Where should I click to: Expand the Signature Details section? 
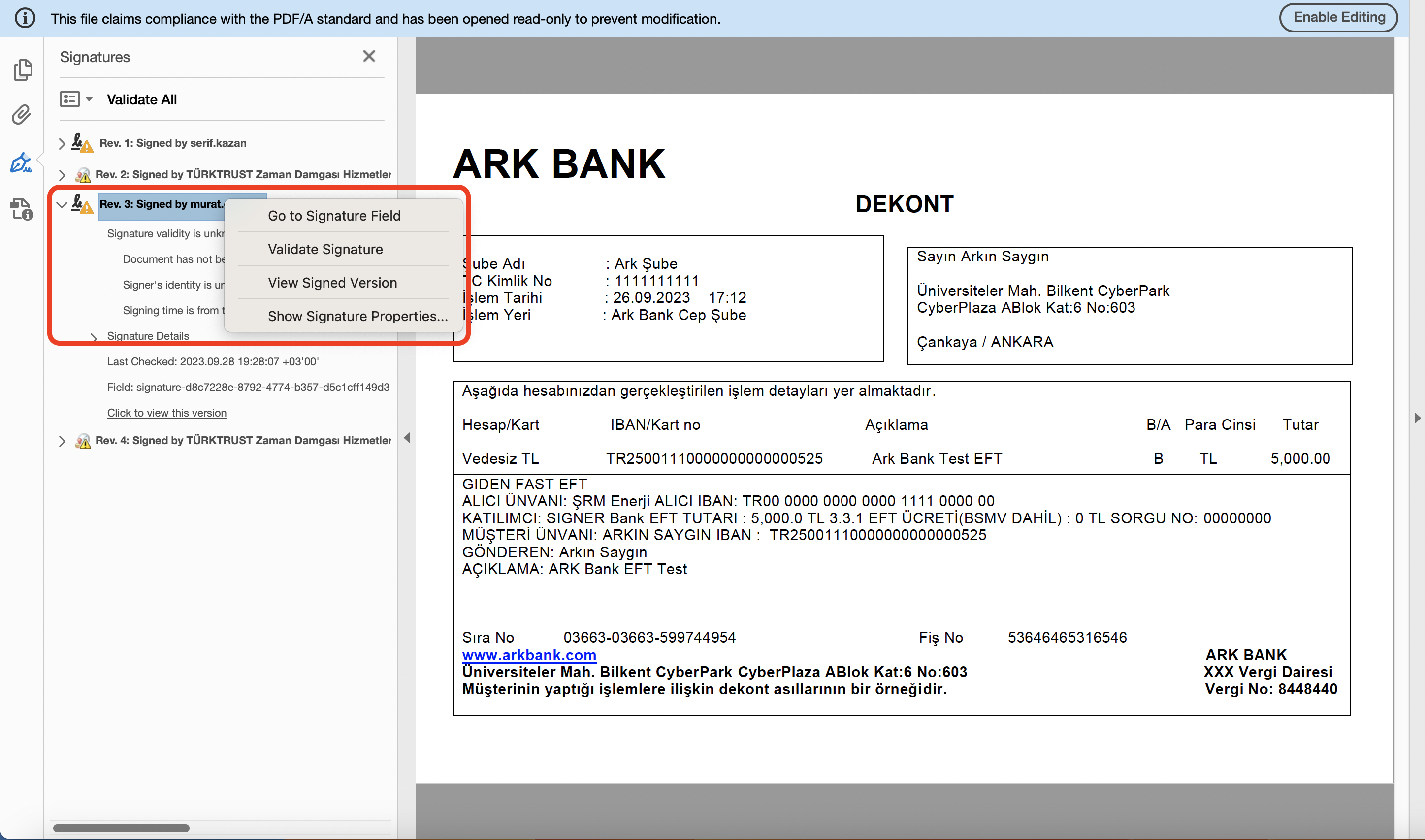coord(94,337)
